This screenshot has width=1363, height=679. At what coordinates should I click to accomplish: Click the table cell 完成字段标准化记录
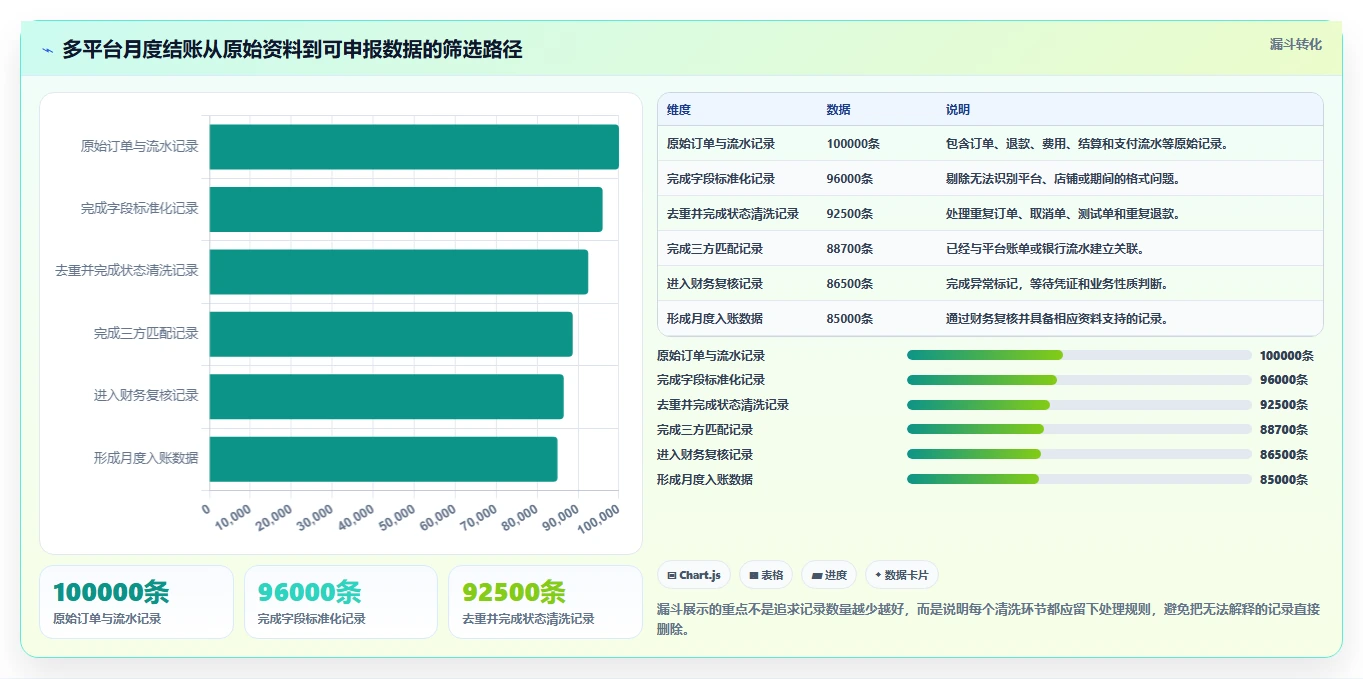[x=721, y=179]
